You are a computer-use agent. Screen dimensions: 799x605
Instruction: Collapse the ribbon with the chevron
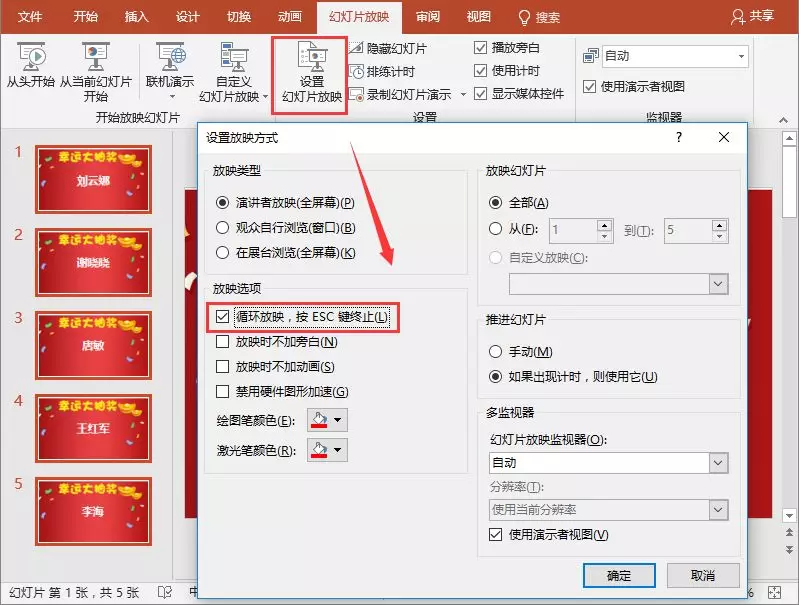pos(783,120)
